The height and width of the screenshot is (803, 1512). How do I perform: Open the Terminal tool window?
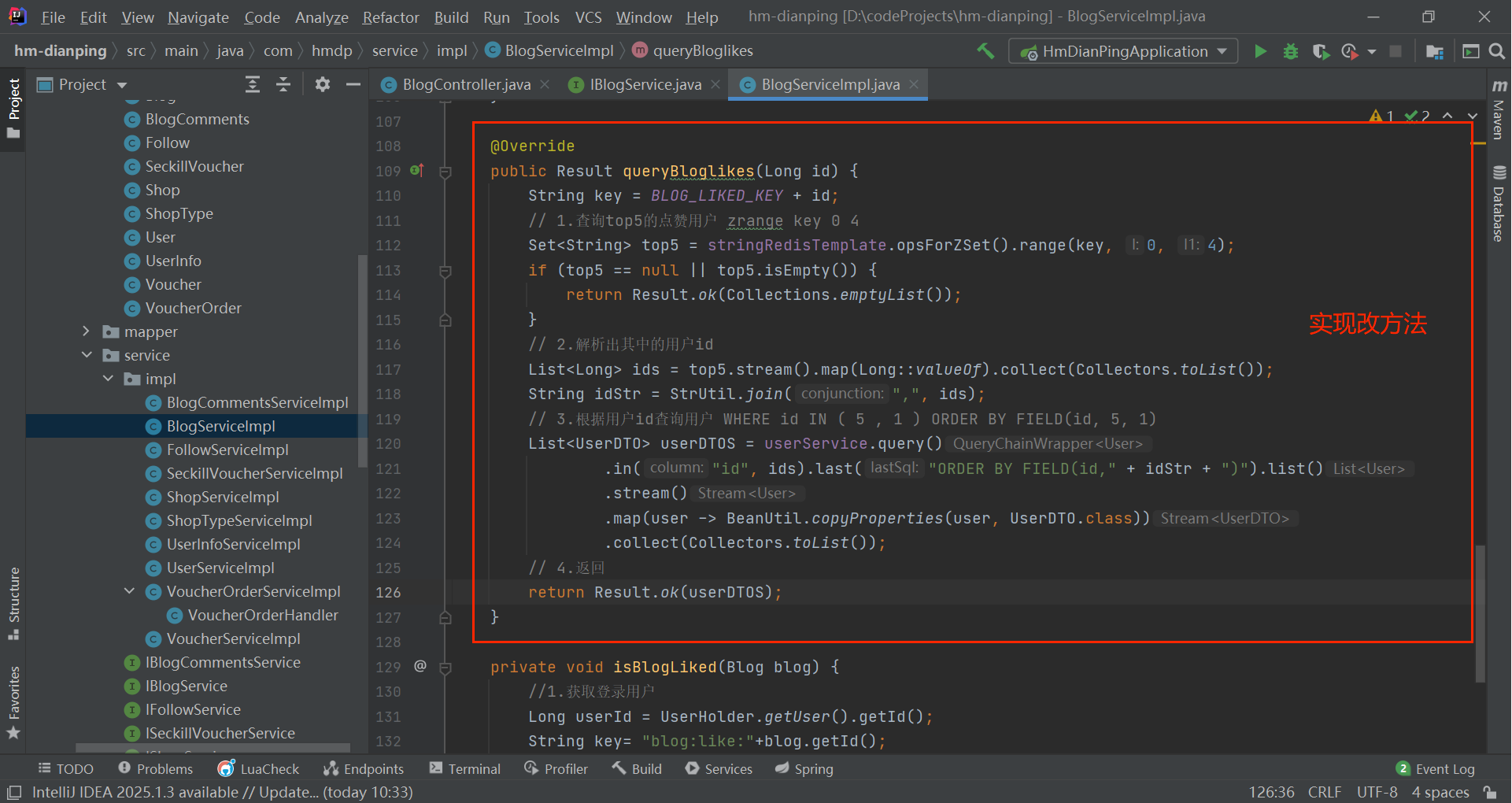tap(465, 769)
